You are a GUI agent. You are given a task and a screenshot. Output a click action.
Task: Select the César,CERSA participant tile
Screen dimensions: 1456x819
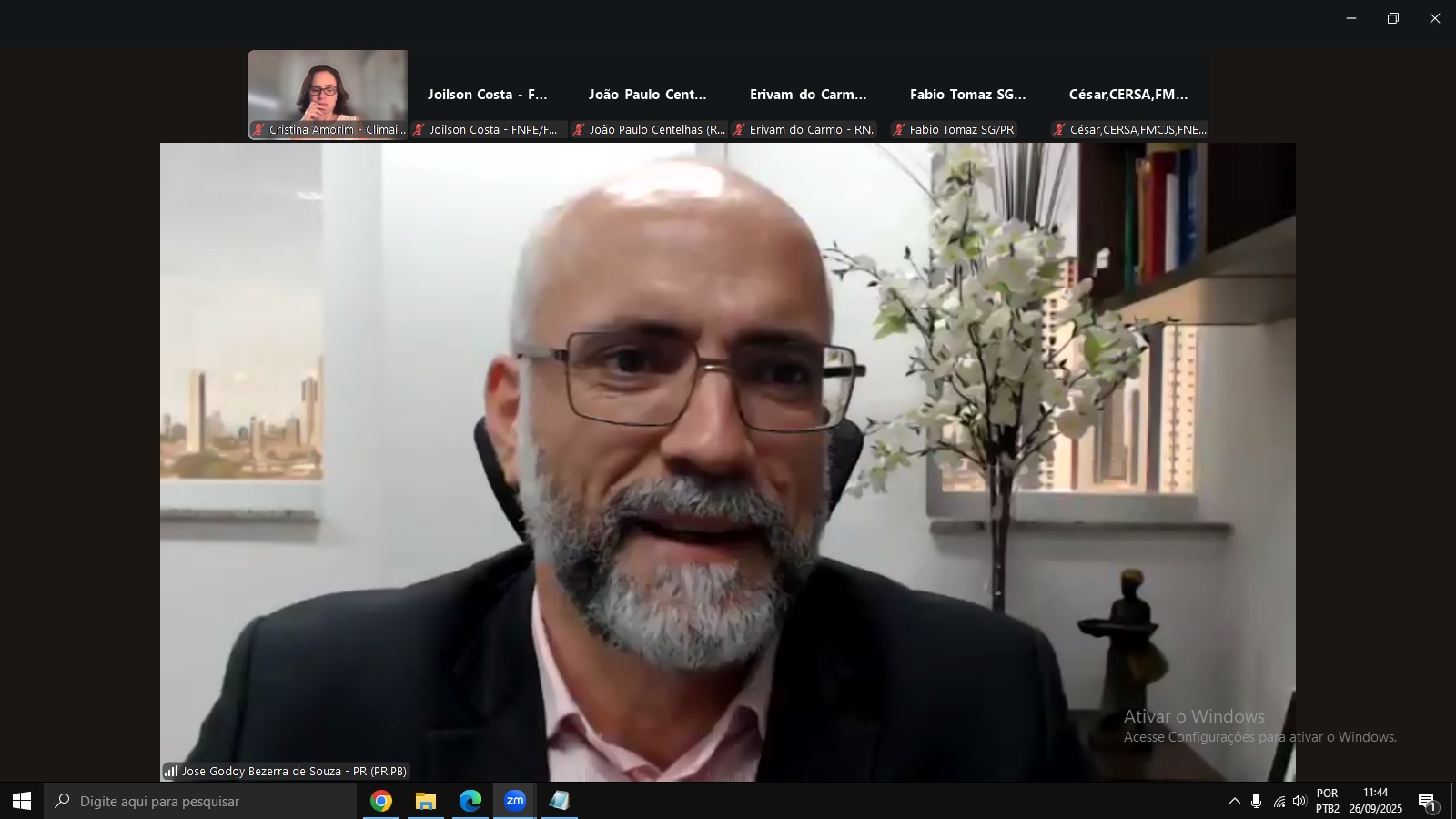tap(1128, 95)
